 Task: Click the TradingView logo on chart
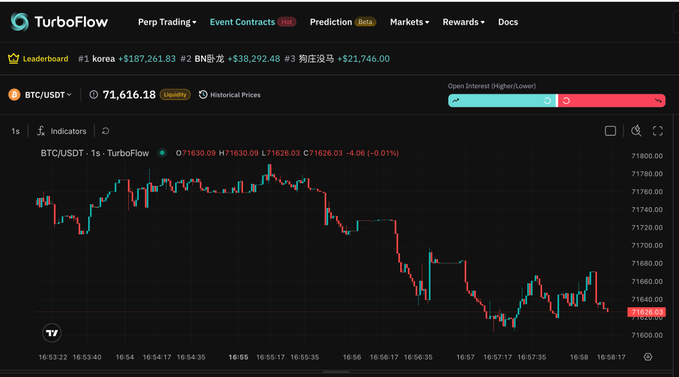[52, 333]
